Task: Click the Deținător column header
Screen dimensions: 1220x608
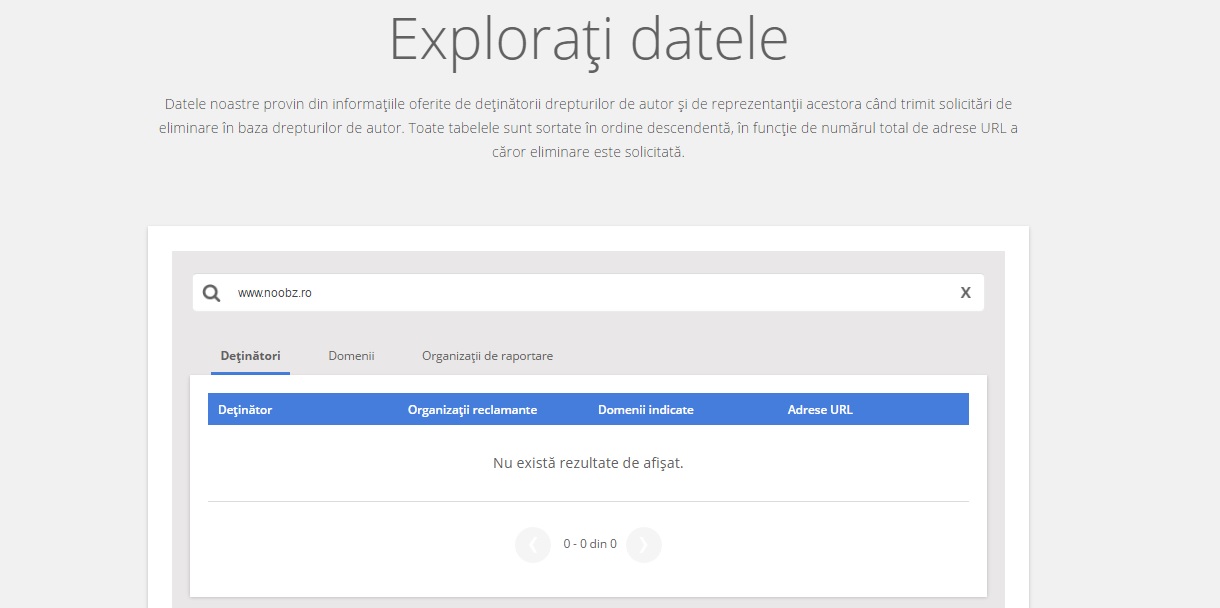Action: coord(245,409)
